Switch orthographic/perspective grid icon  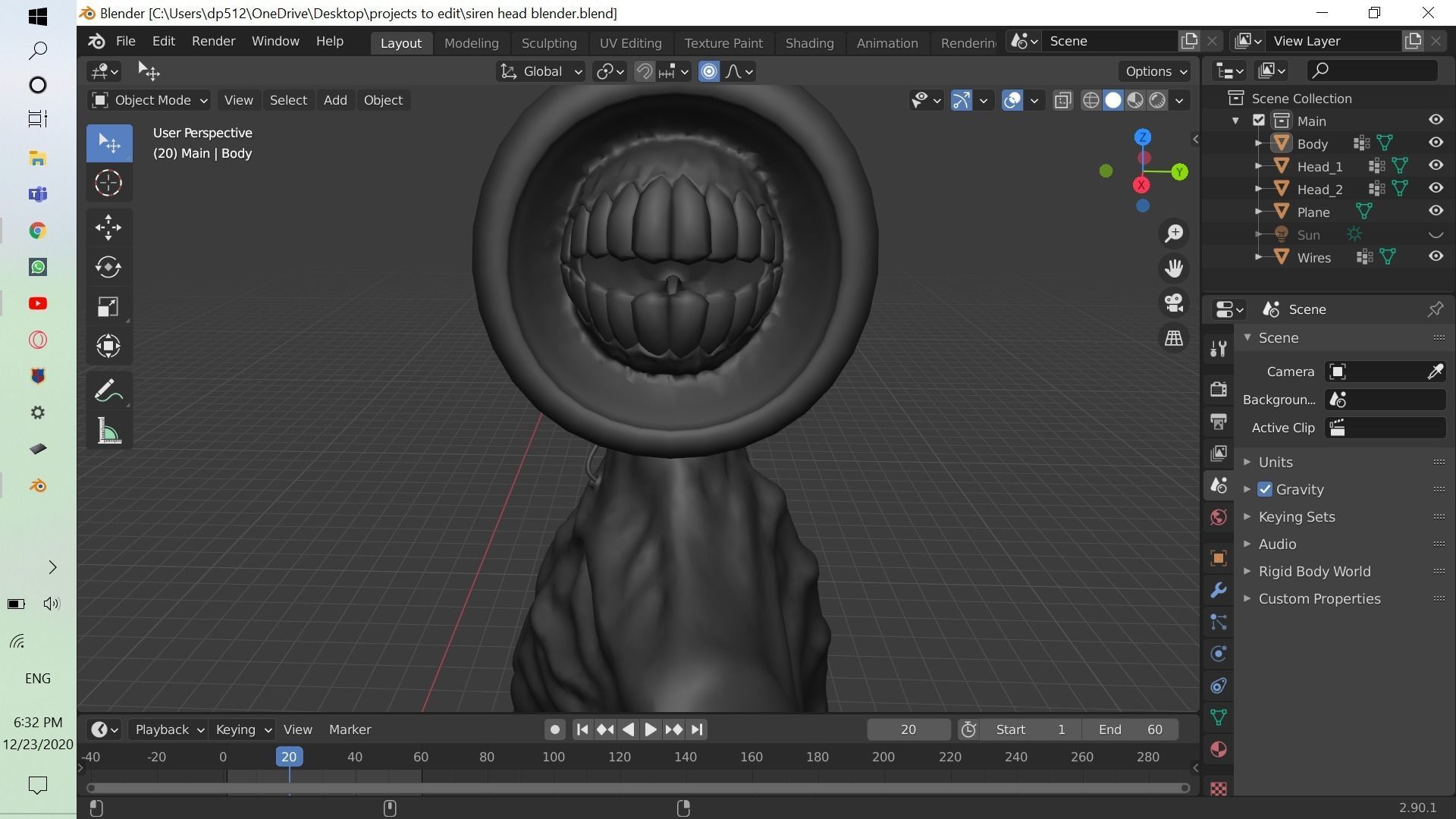(x=1174, y=338)
